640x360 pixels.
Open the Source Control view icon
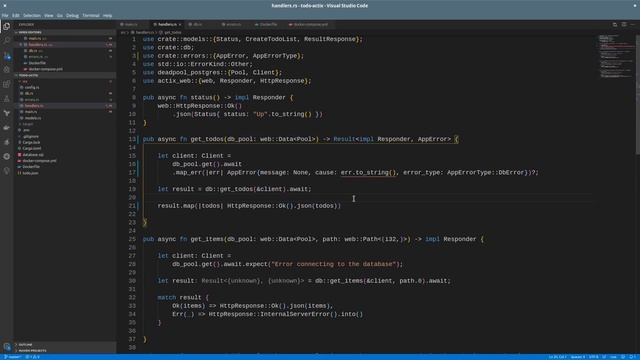coord(7,56)
